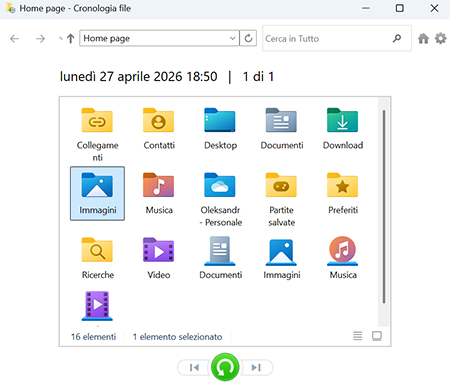This screenshot has height=385, width=450.
Task: Open recent locations small arrow
Action: coord(61,39)
